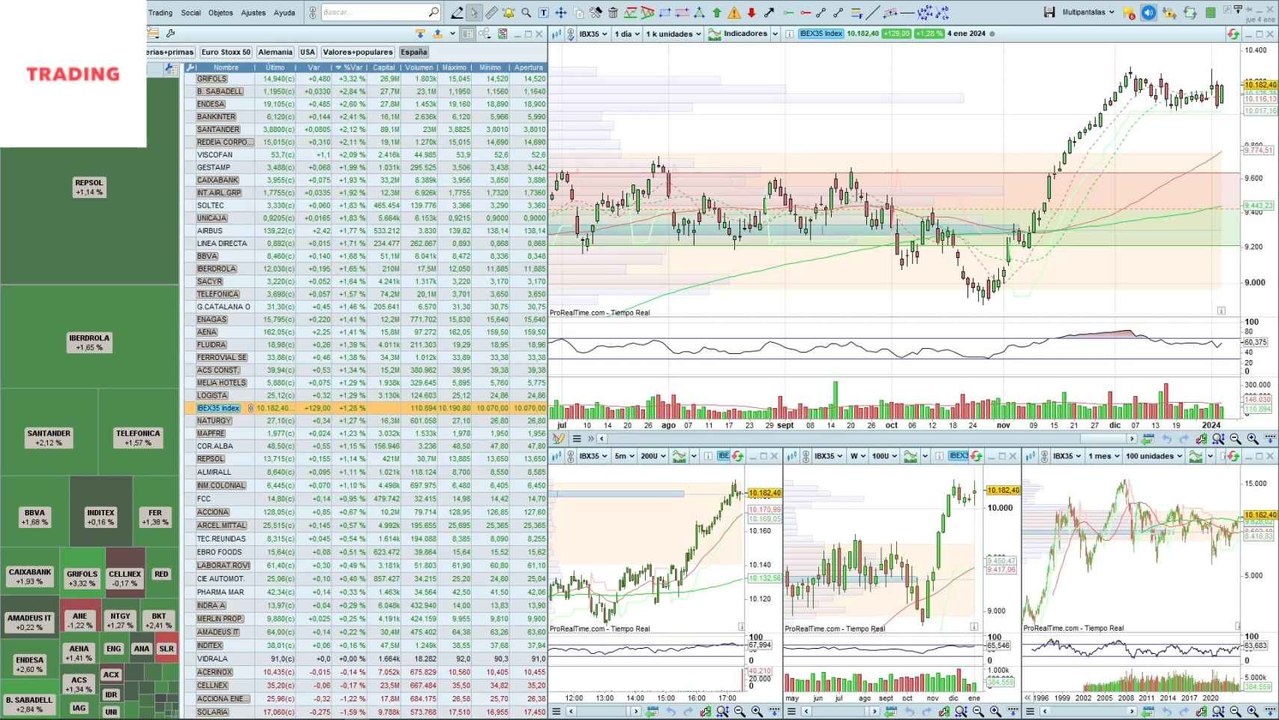This screenshot has height=720, width=1279.
Task: Click the trash delete objects icon
Action: click(x=614, y=12)
